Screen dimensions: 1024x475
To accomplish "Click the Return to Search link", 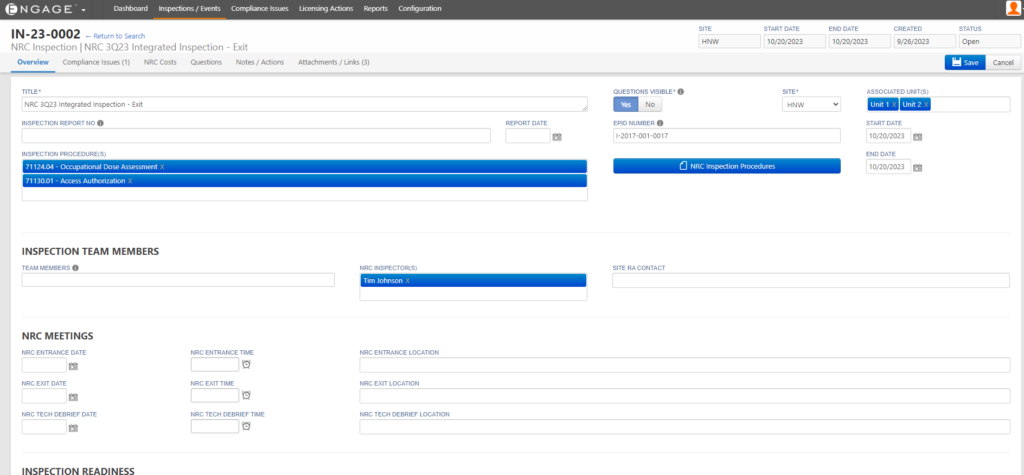I will [x=115, y=35].
